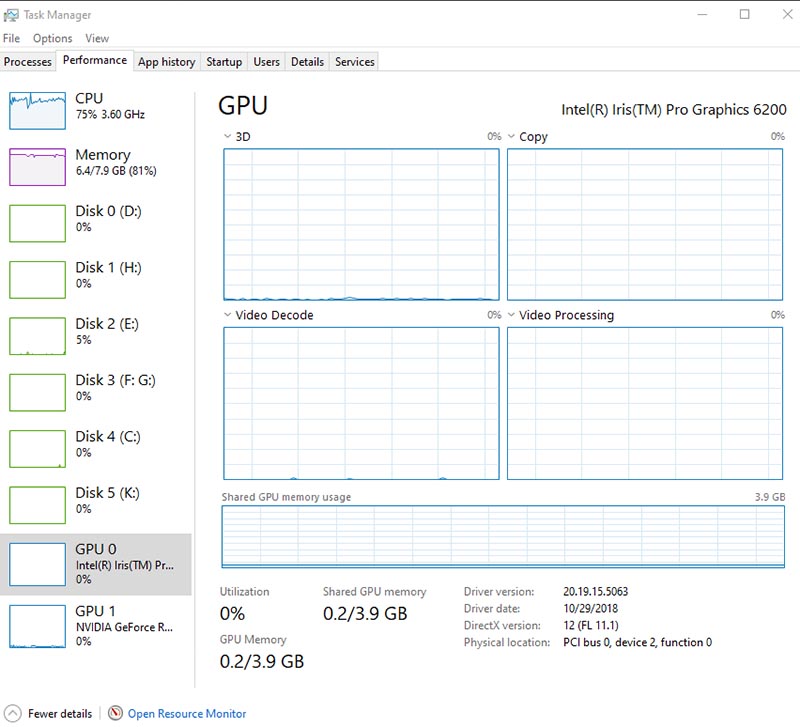Screen dimensions: 800x727
Task: Open the Video Decode engine dropdown
Action: tap(227, 315)
